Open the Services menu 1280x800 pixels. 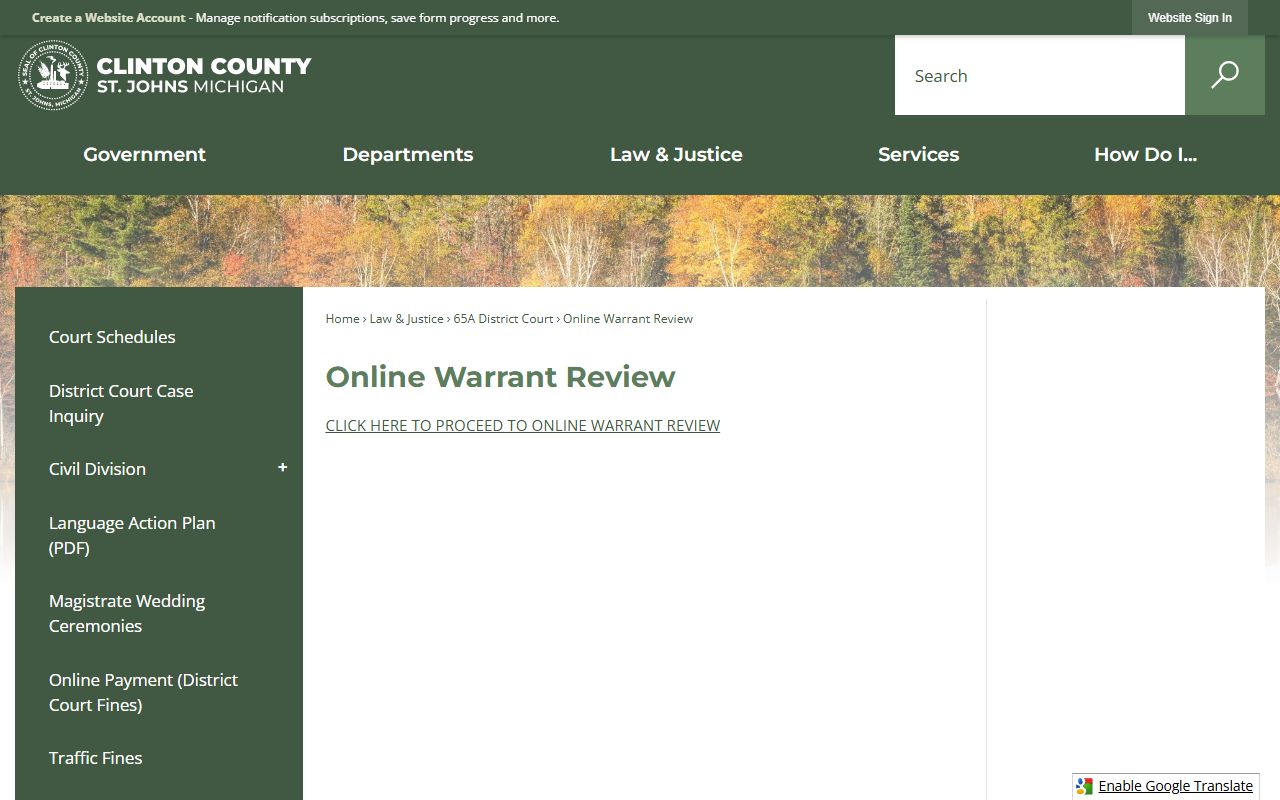pos(918,154)
